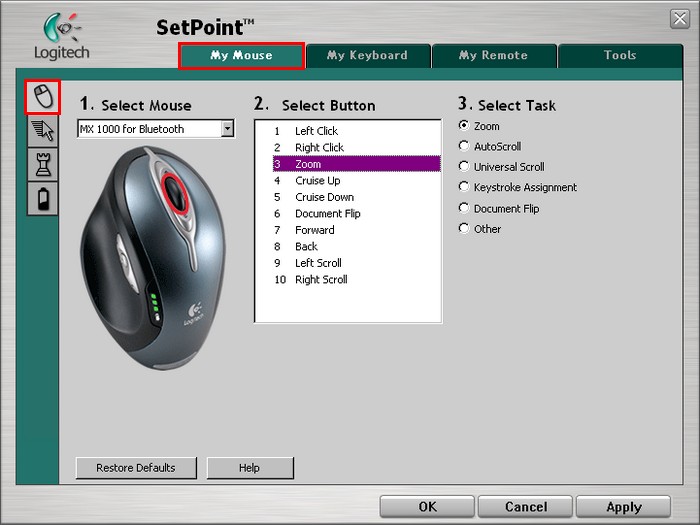Screen dimensions: 700x525
Task: Click the MX 1000 mouse image
Action: click(x=154, y=258)
